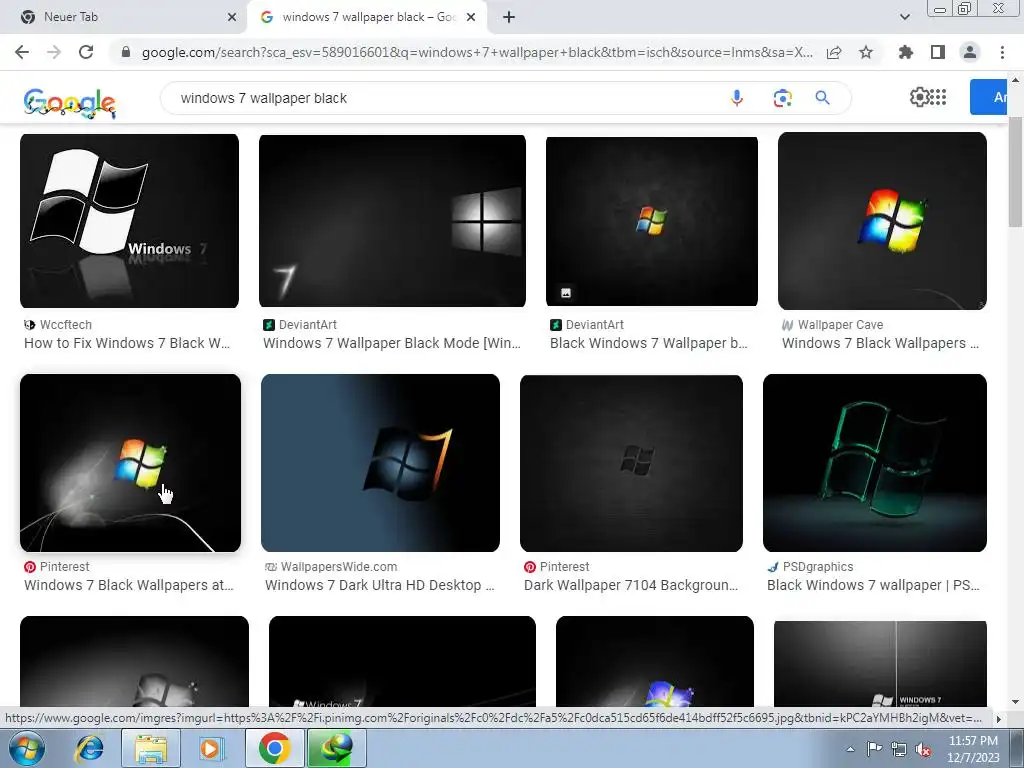This screenshot has height=768, width=1024.
Task: Open WallpapersWide blue Windows 7 image
Action: pyautogui.click(x=380, y=463)
